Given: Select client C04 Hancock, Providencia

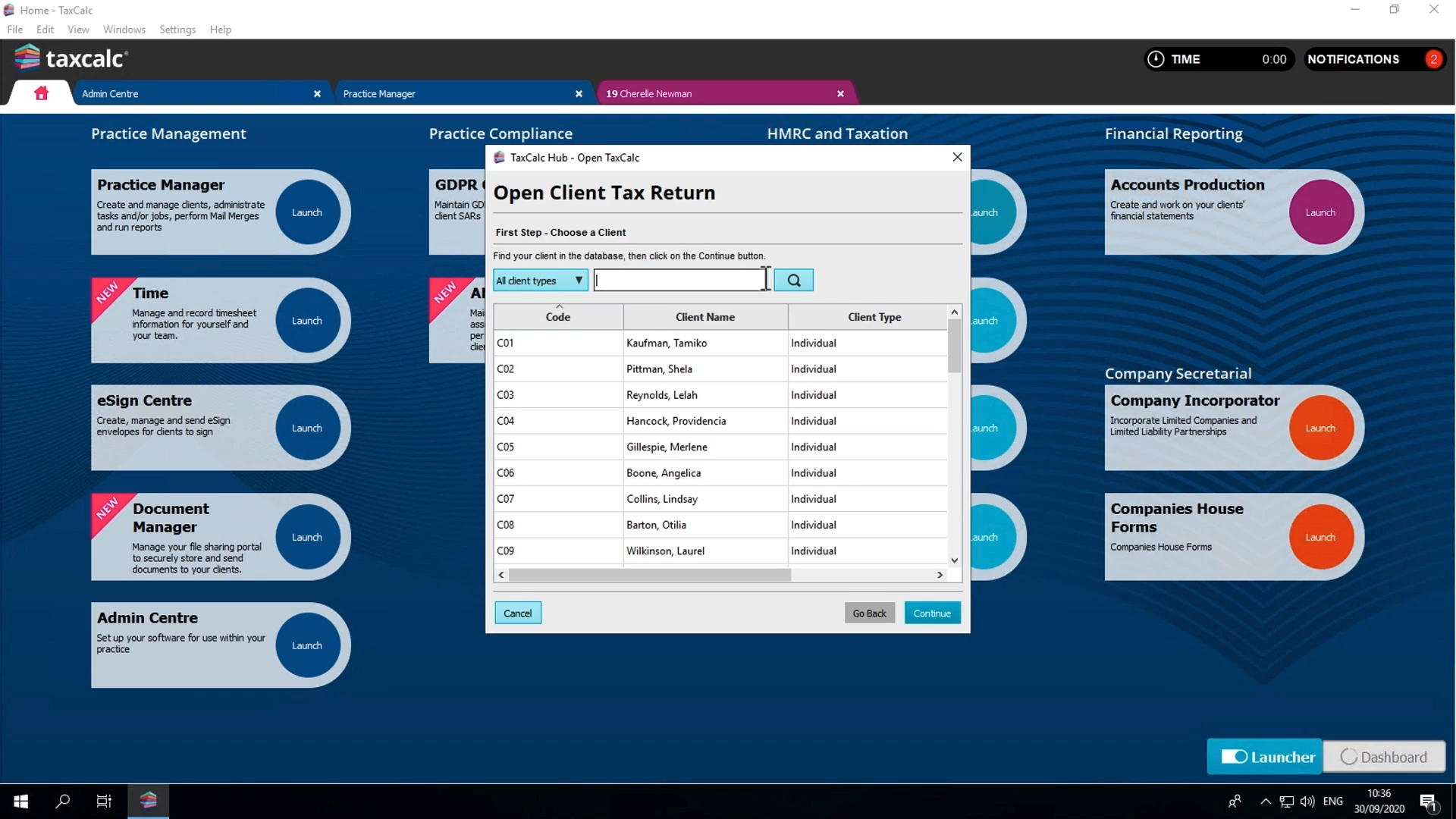Looking at the screenshot, I should click(720, 421).
